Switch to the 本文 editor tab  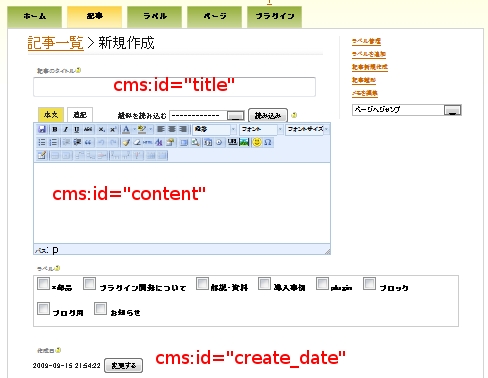(x=51, y=115)
